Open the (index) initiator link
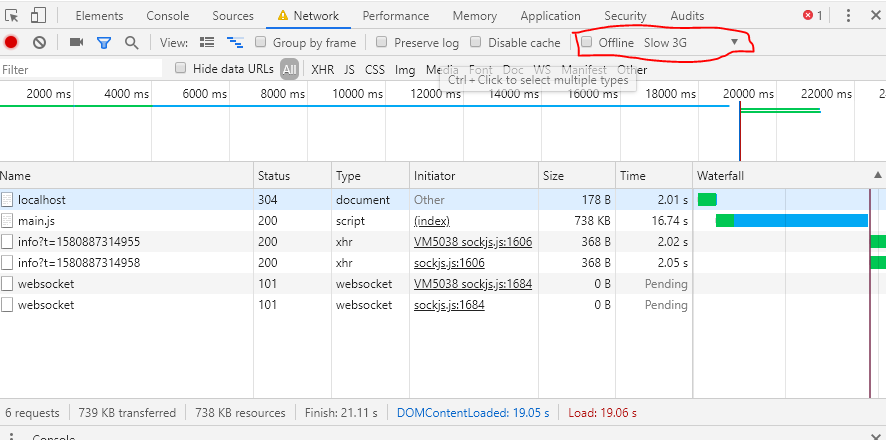The height and width of the screenshot is (440, 886). (x=432, y=221)
